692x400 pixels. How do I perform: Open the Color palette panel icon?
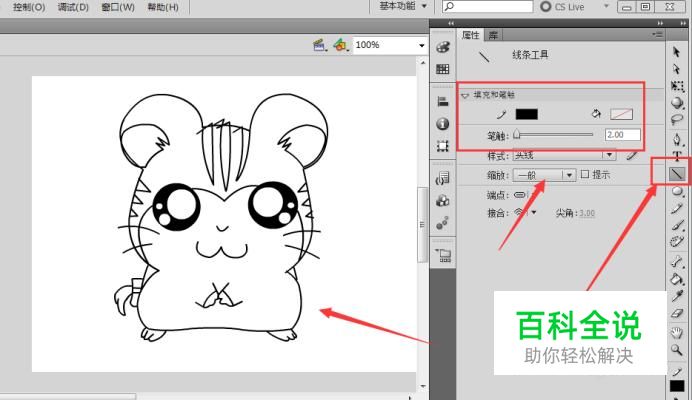click(443, 47)
